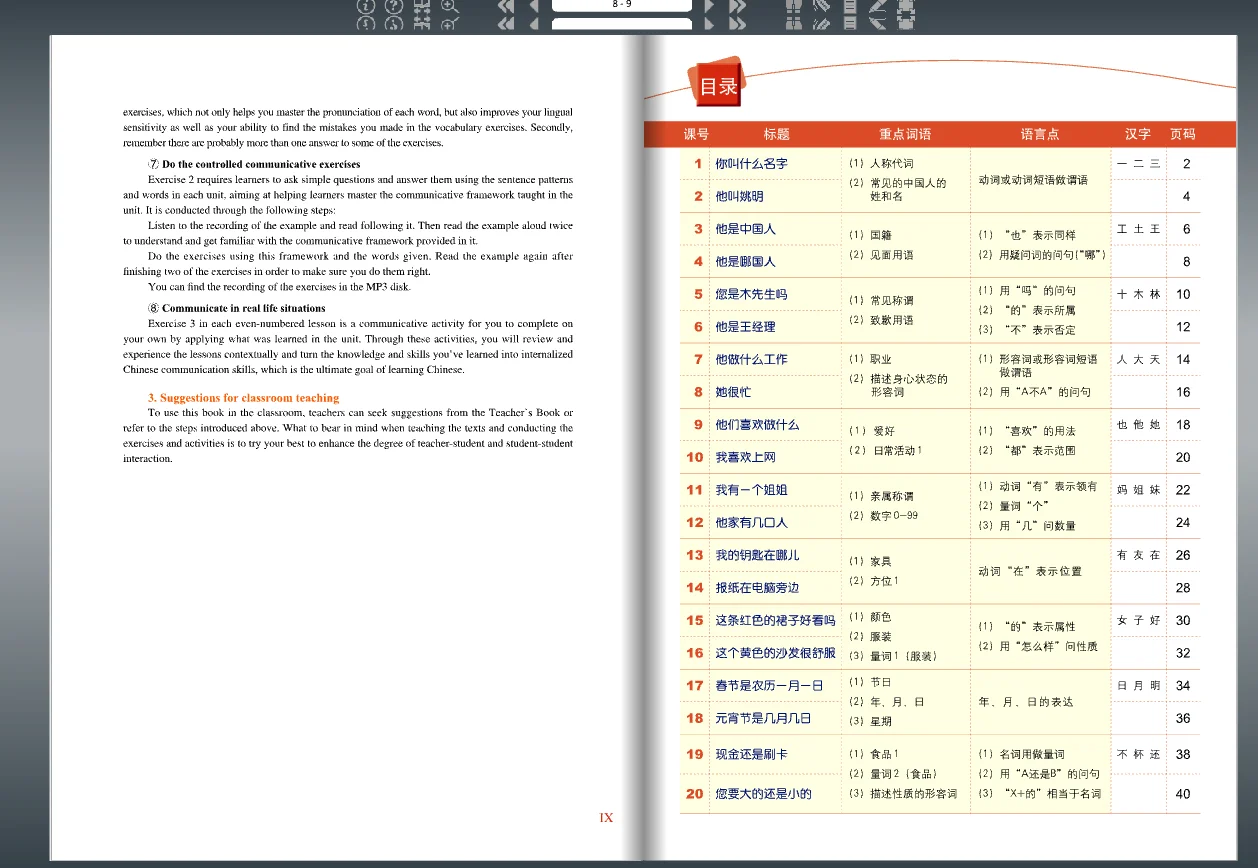
Task: Click page number 2 in the 页码 column
Action: coord(1186,164)
